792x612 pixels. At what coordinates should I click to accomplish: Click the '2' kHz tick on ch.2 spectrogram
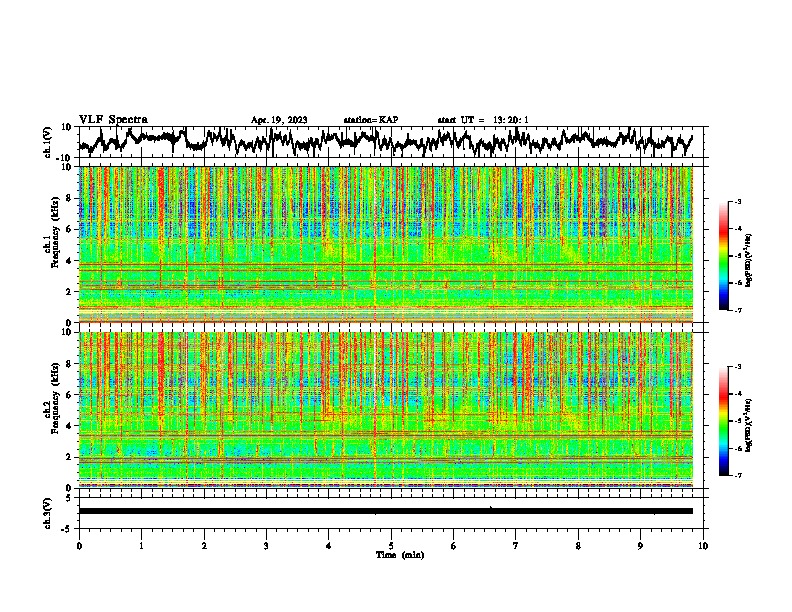[x=69, y=457]
